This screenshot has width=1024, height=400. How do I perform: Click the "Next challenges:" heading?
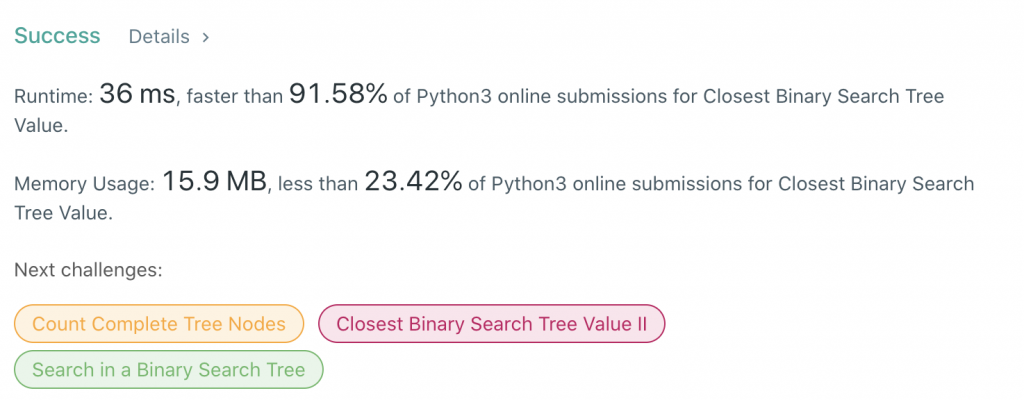coord(88,270)
